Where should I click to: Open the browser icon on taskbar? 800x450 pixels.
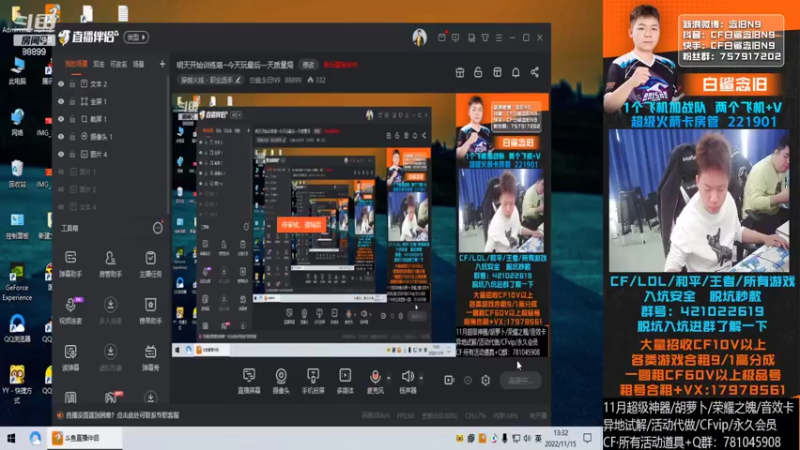[x=35, y=438]
